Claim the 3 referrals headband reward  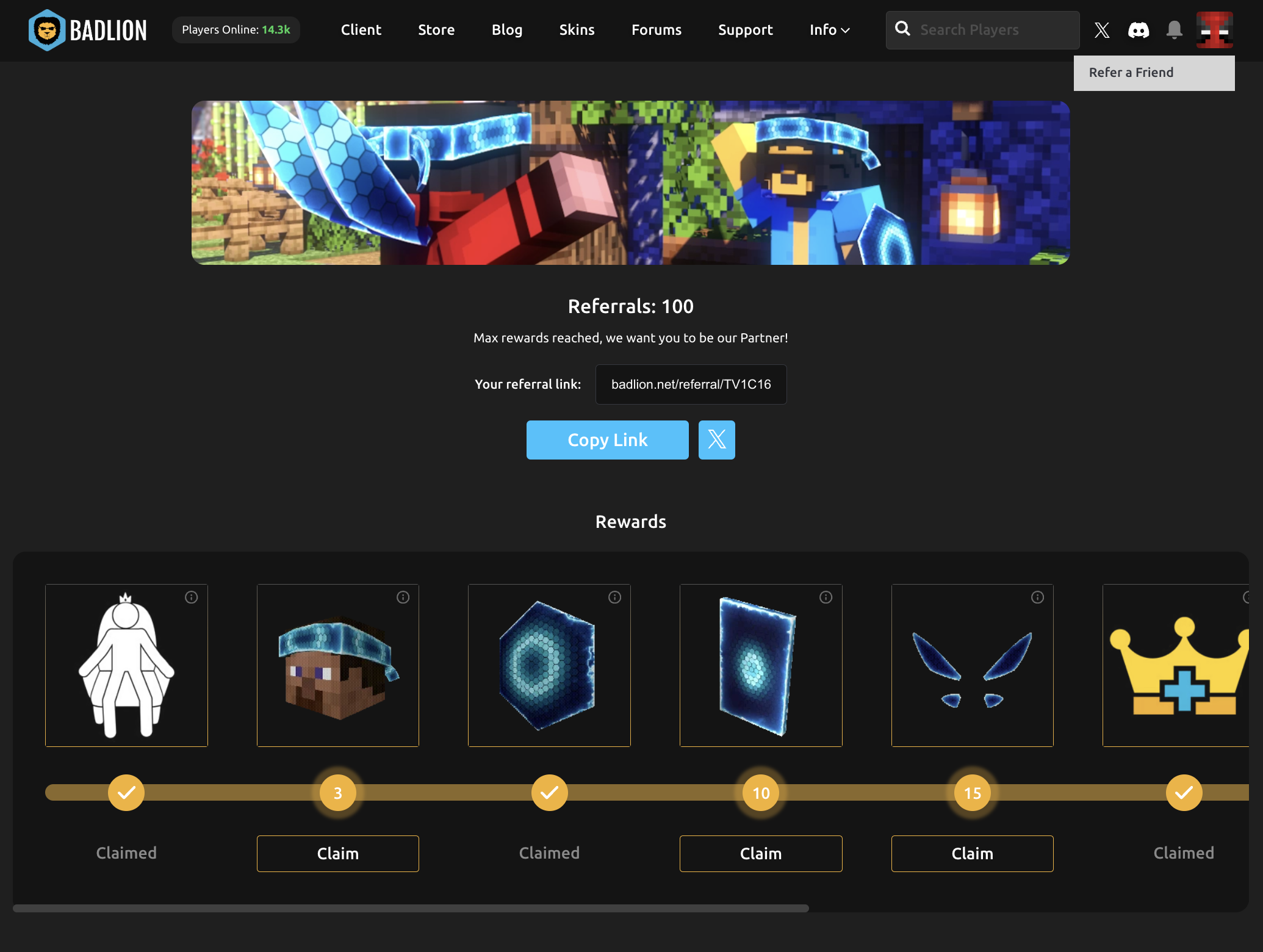click(337, 853)
